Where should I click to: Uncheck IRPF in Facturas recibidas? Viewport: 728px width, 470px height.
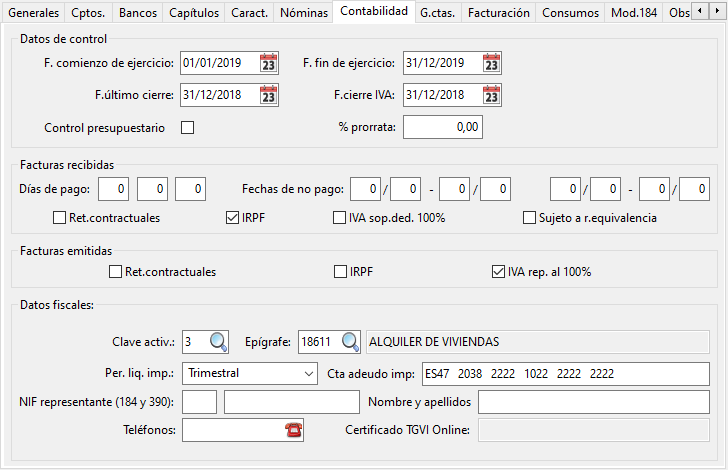point(233,217)
